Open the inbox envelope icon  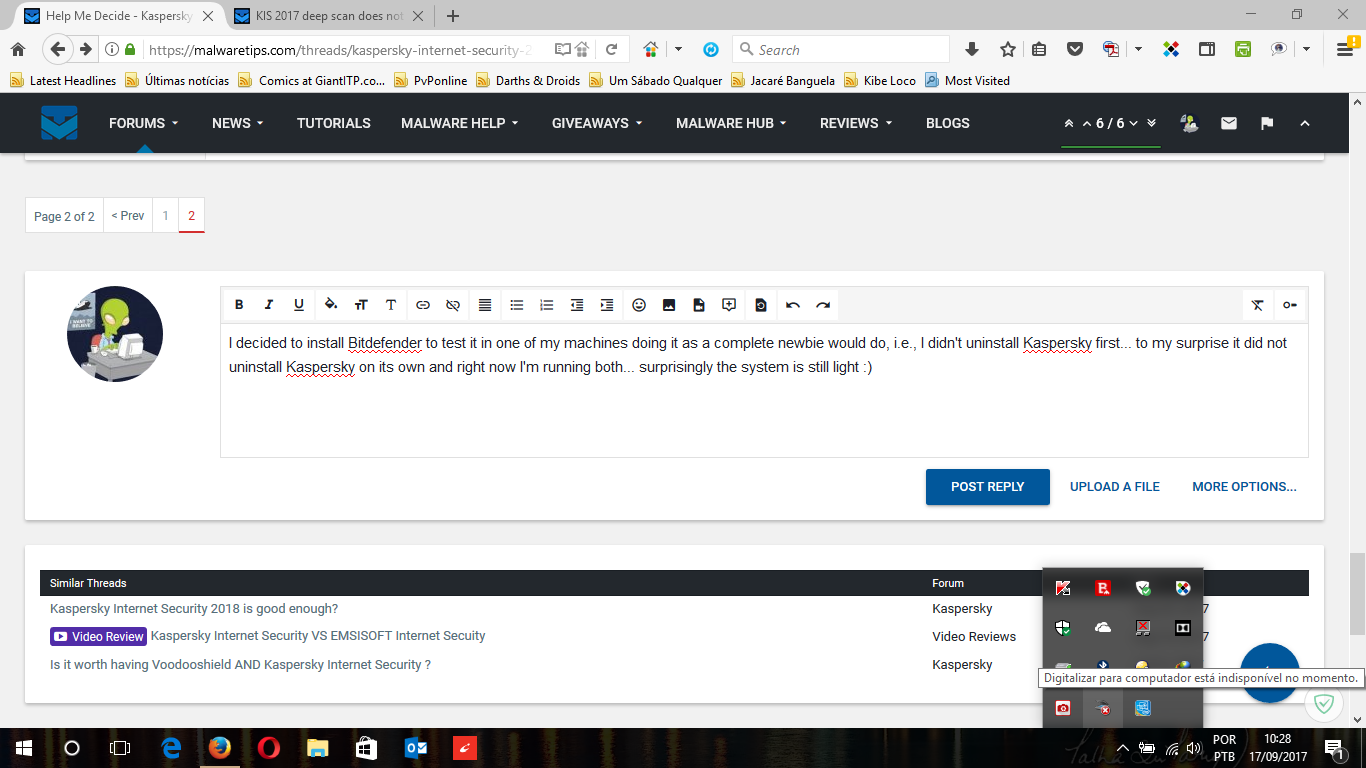pos(1229,123)
